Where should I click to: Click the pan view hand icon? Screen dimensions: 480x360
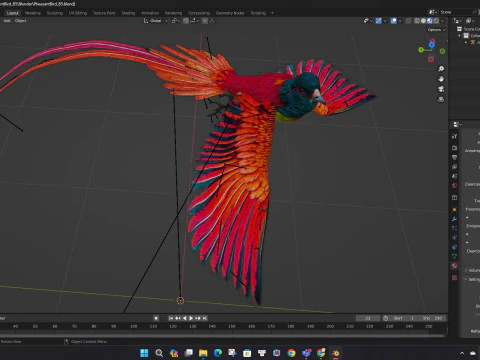[x=441, y=79]
